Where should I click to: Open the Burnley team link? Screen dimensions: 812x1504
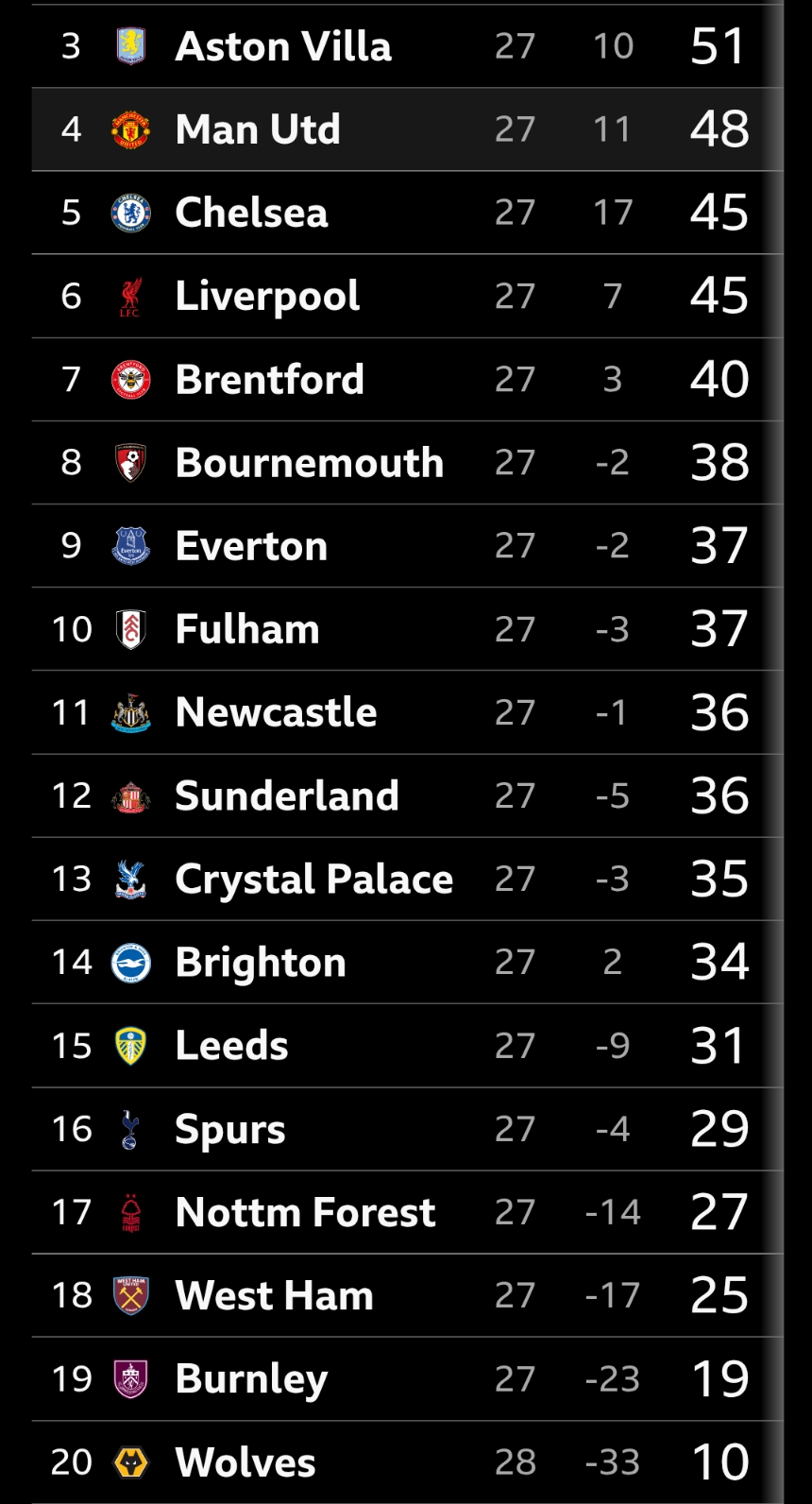[x=251, y=1379]
